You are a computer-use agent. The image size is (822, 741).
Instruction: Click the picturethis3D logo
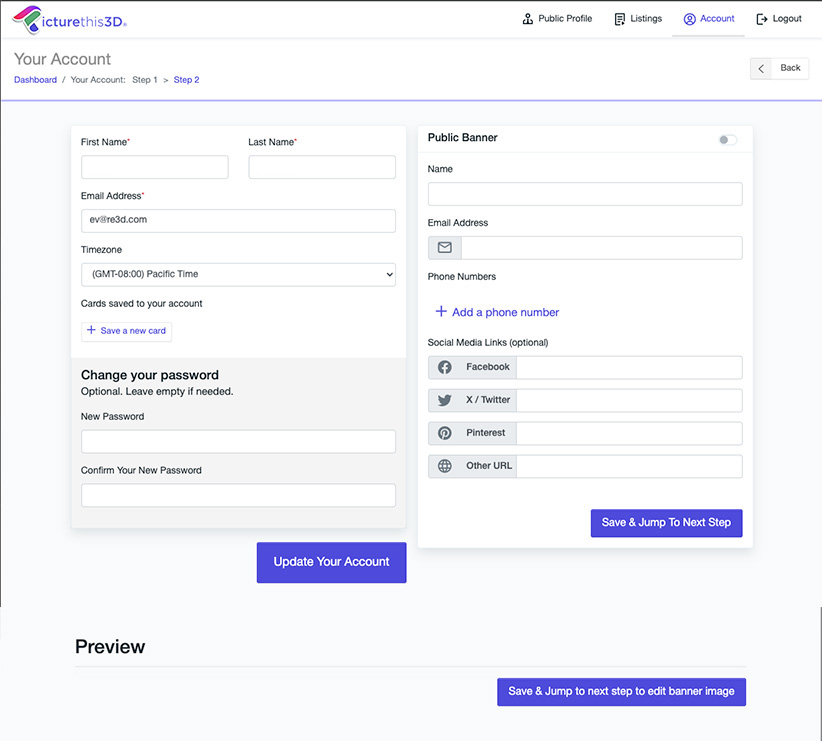69,19
